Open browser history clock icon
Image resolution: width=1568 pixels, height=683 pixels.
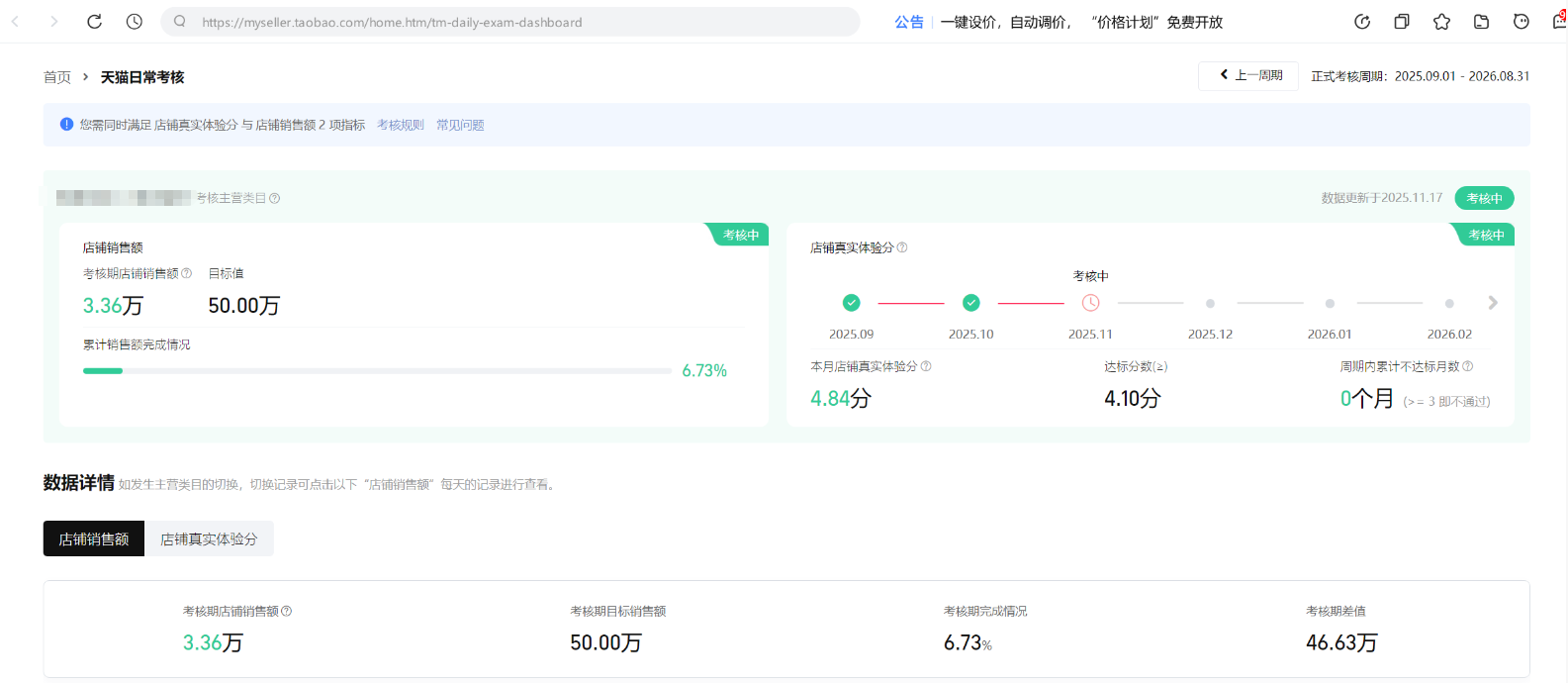135,22
